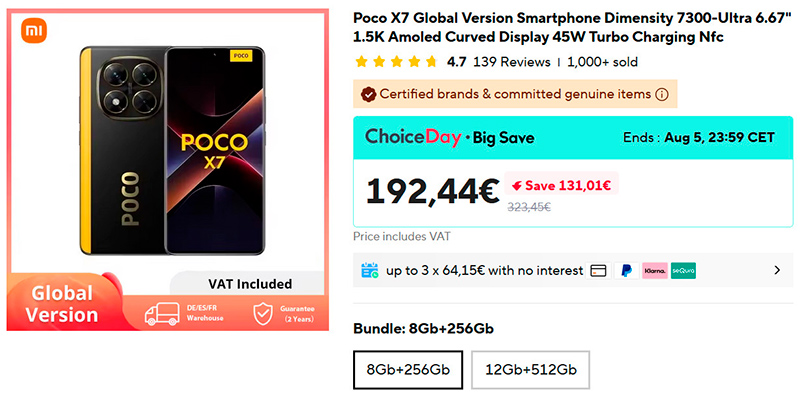The height and width of the screenshot is (398, 800).
Task: Click the guarantee shield icon
Action: coord(263,314)
